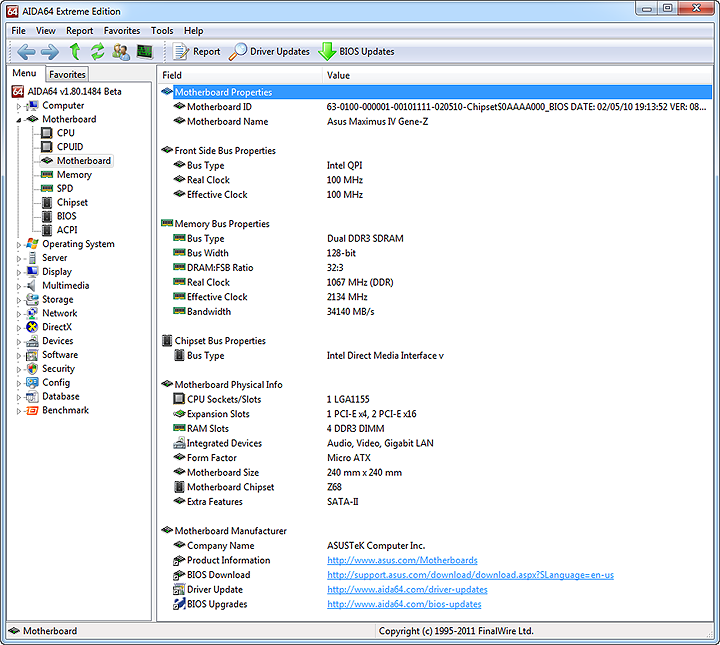Click the Asus Maximus IV Gene-Z value

click(x=377, y=122)
